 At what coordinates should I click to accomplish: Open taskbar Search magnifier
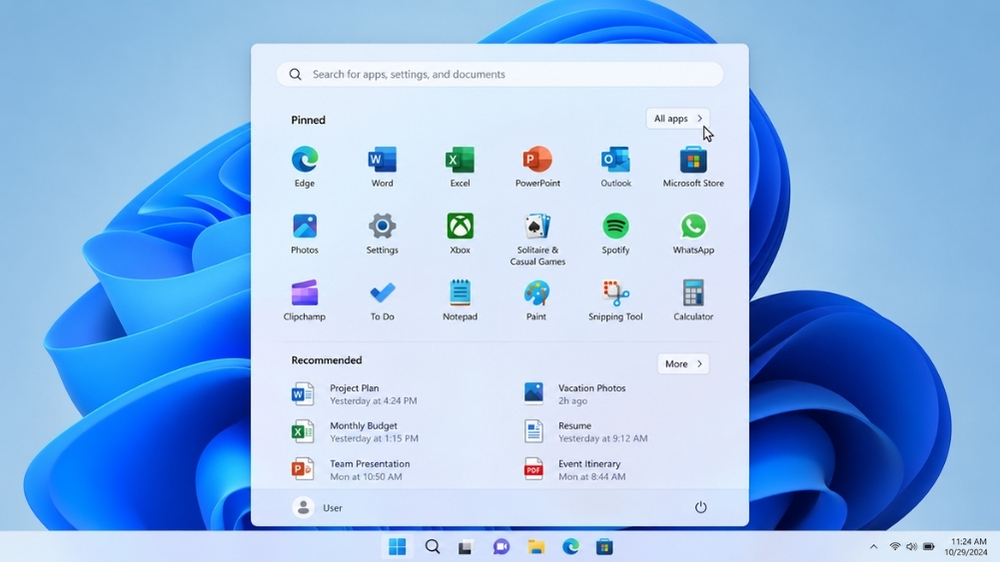(x=432, y=547)
